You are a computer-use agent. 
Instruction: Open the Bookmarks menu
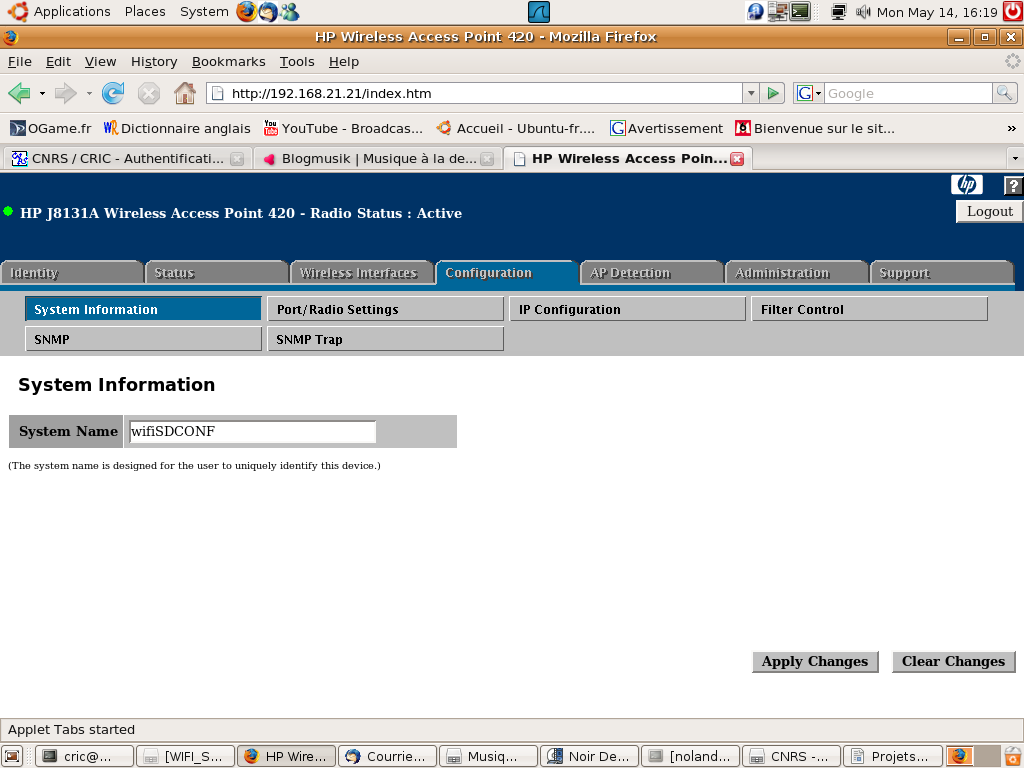point(228,61)
